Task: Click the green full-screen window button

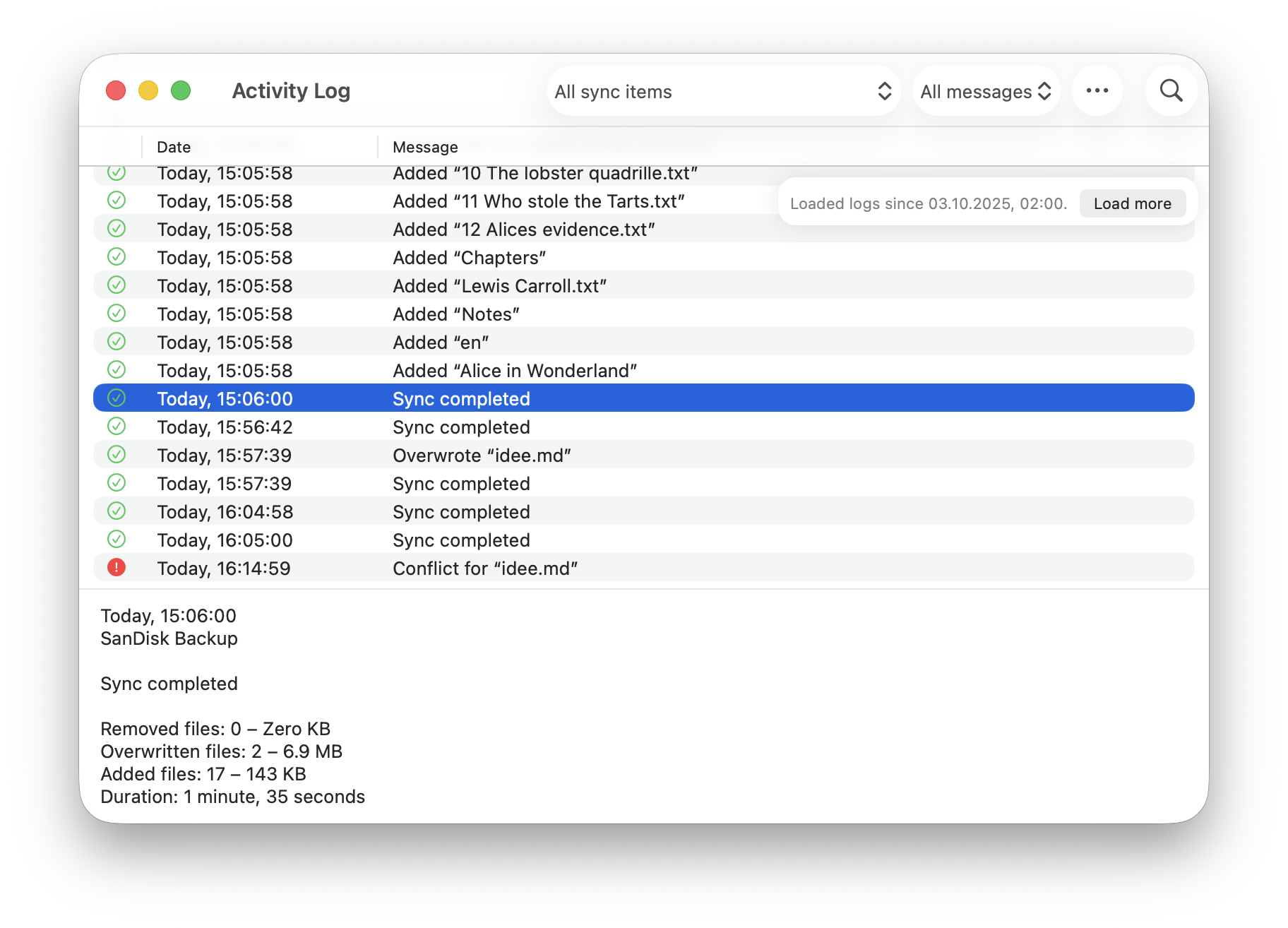Action: [181, 90]
